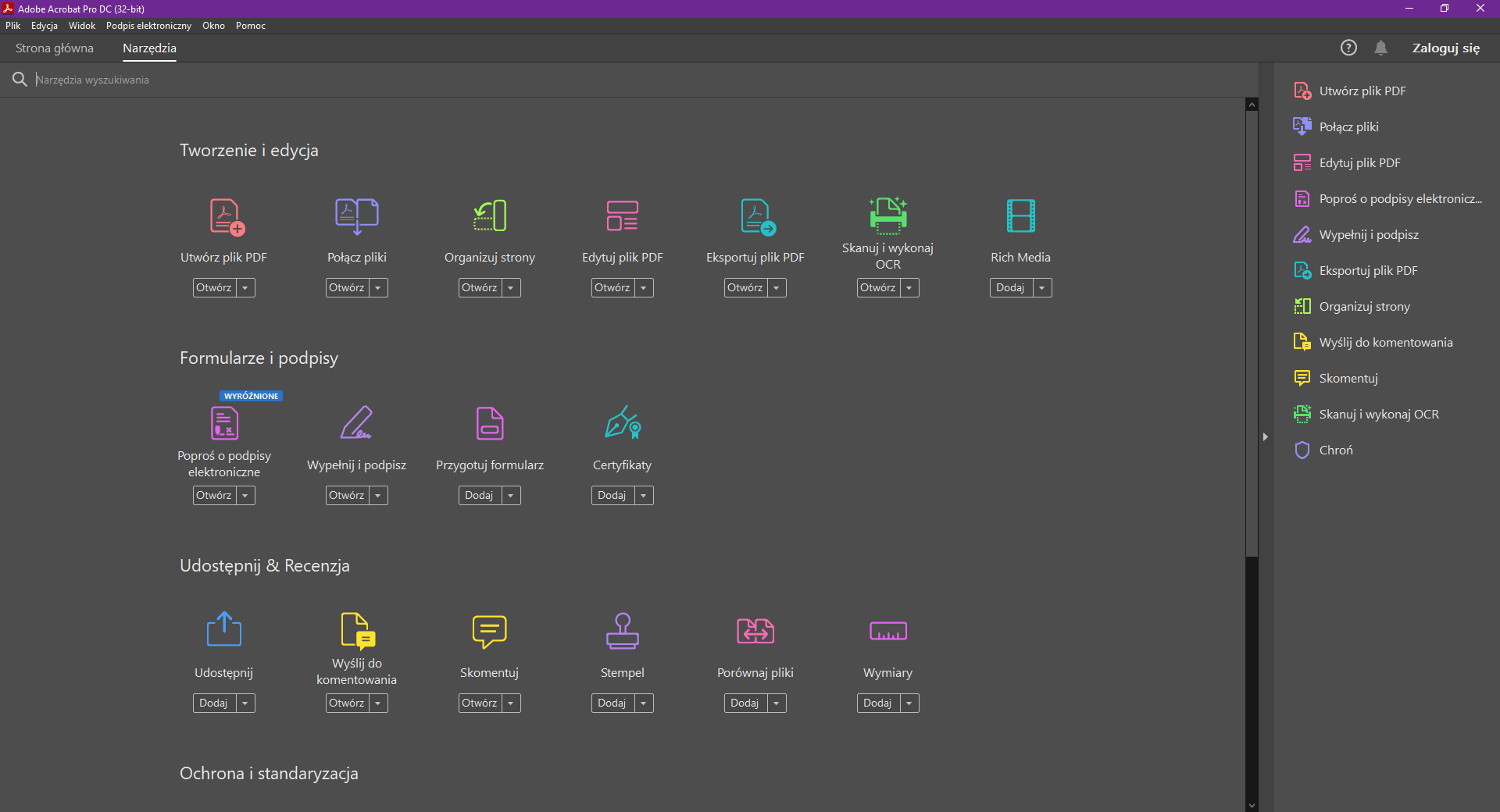Click the Certyfikaty icon
This screenshot has width=1500, height=812.
tap(623, 423)
